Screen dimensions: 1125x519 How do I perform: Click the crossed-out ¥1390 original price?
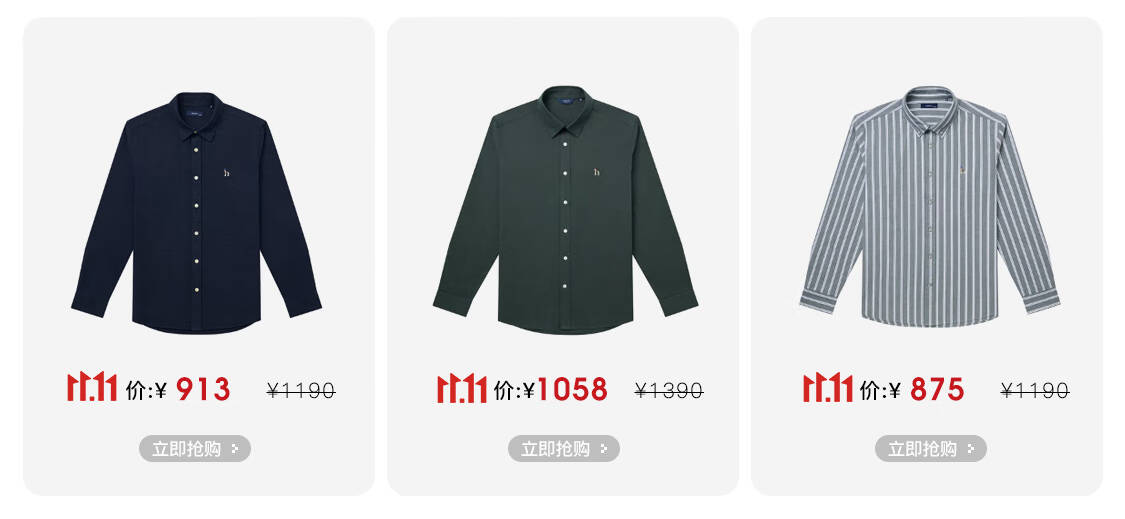click(x=669, y=391)
